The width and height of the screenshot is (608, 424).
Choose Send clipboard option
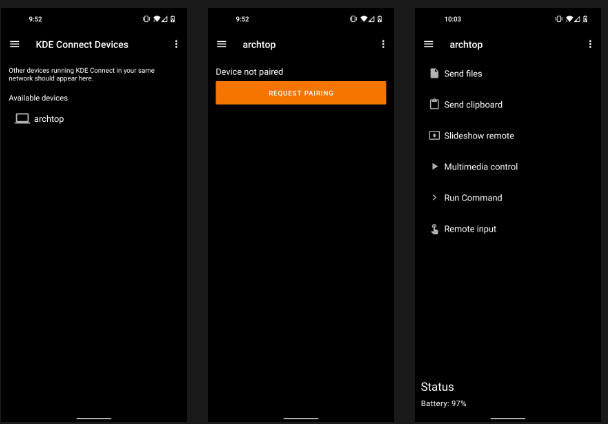(x=473, y=105)
